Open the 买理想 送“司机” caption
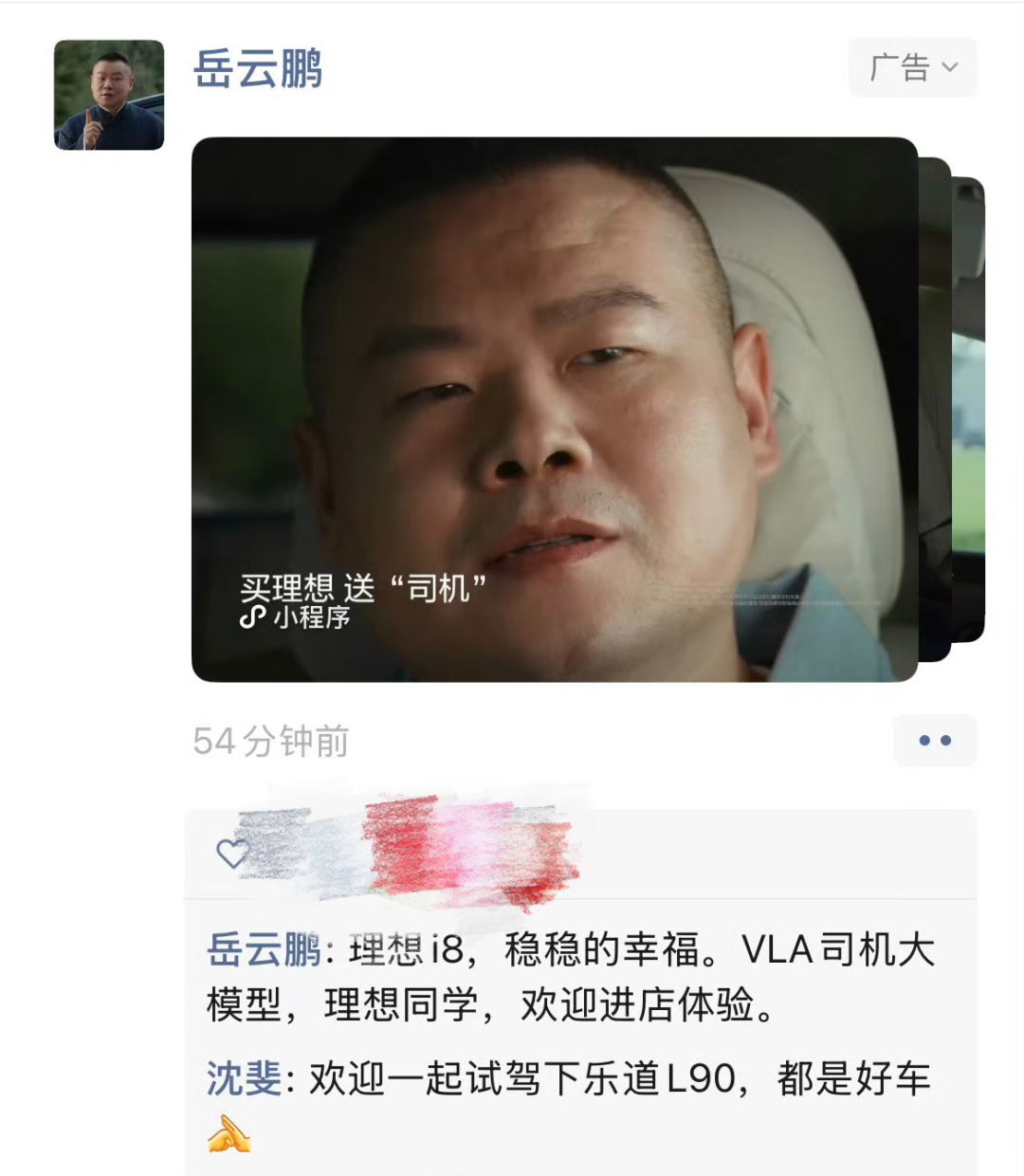This screenshot has width=1024, height=1176. point(363,588)
